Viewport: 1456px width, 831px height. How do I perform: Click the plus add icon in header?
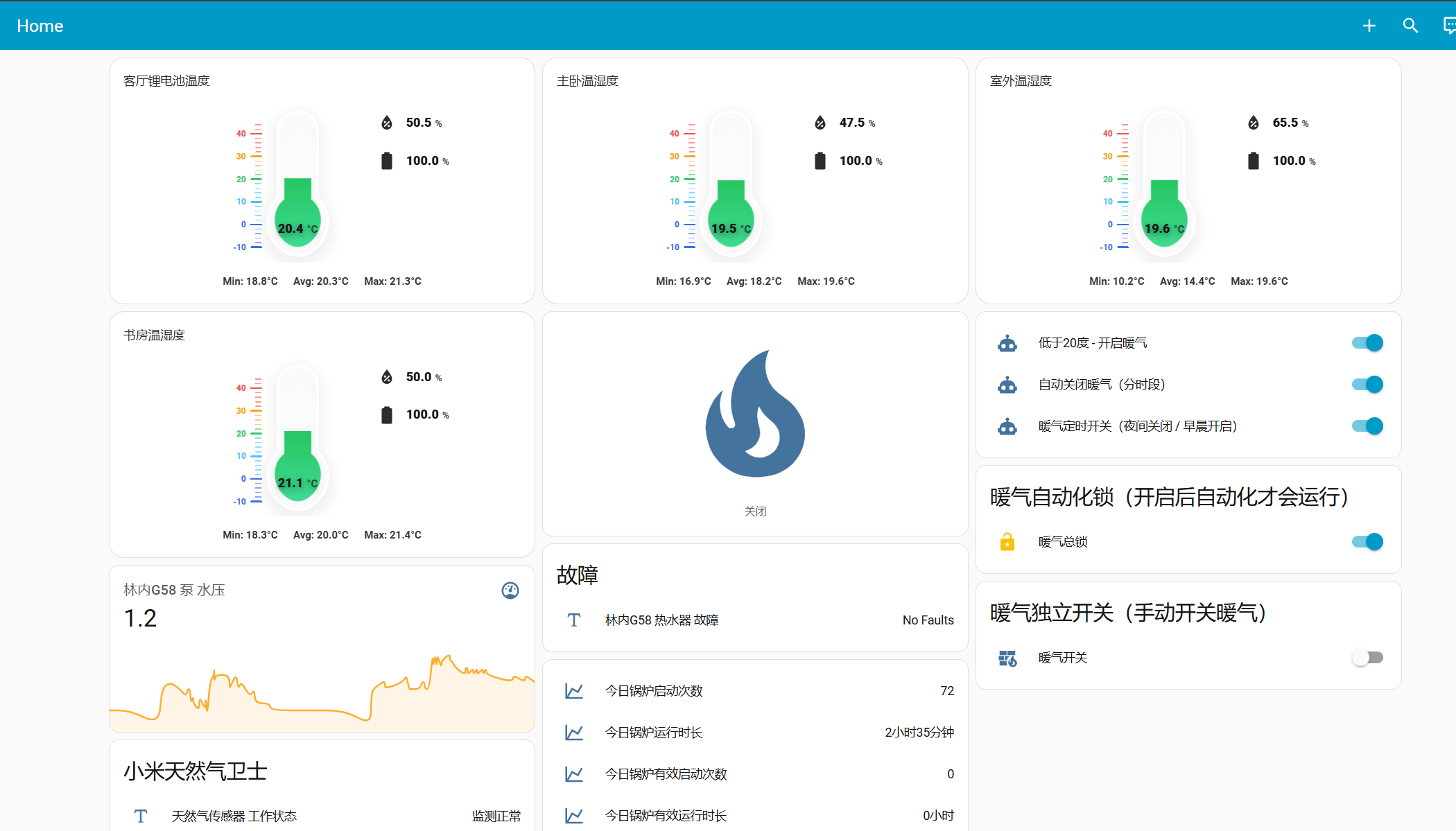1369,26
